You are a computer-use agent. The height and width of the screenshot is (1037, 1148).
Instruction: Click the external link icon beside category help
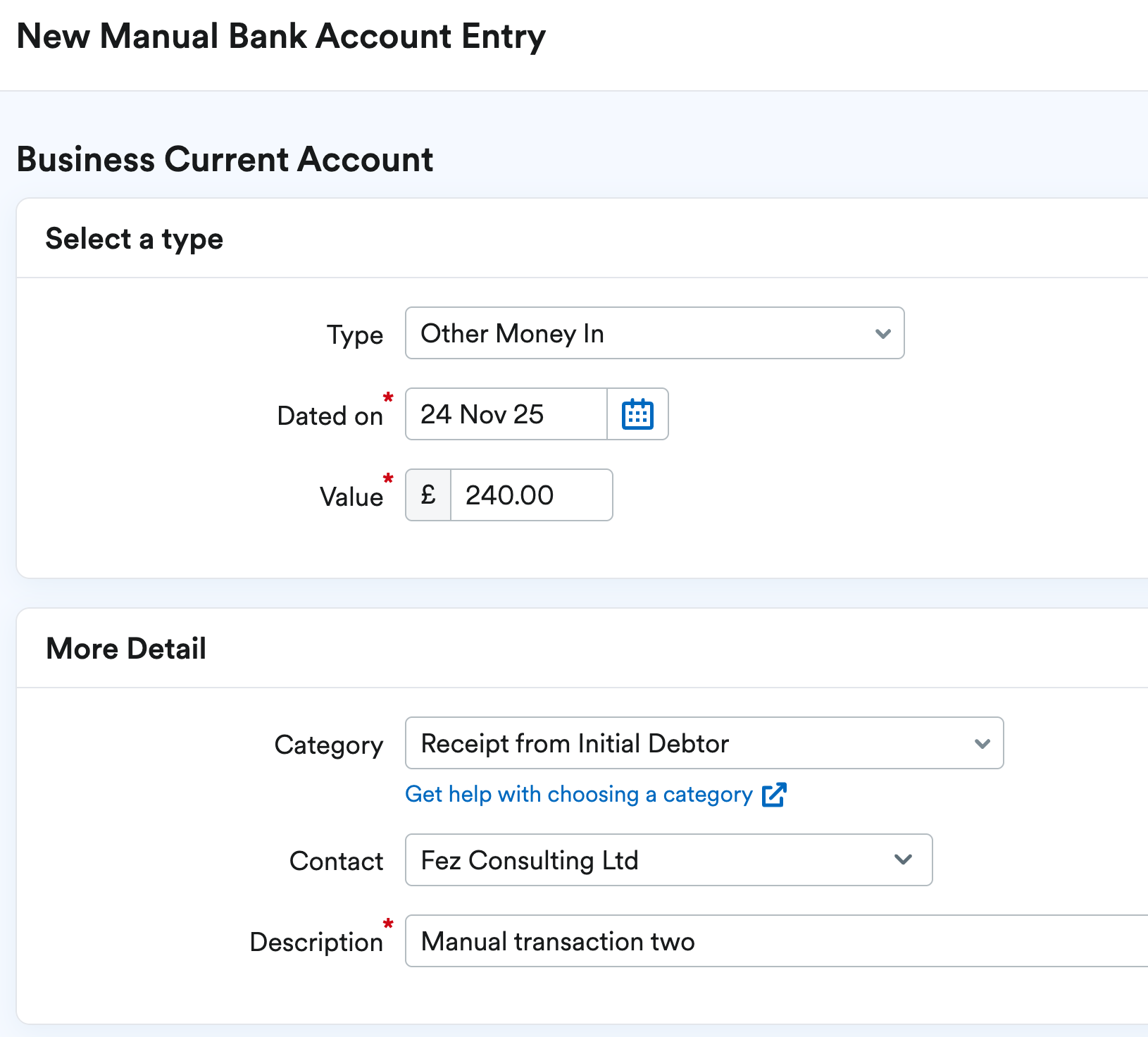774,795
